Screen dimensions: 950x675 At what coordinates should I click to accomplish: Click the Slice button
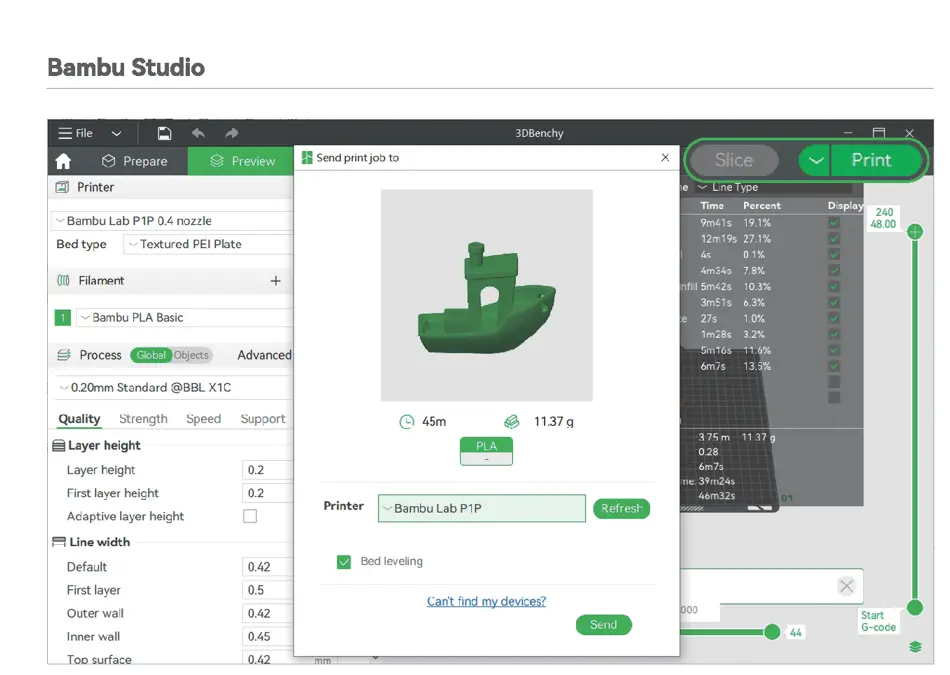tap(734, 161)
